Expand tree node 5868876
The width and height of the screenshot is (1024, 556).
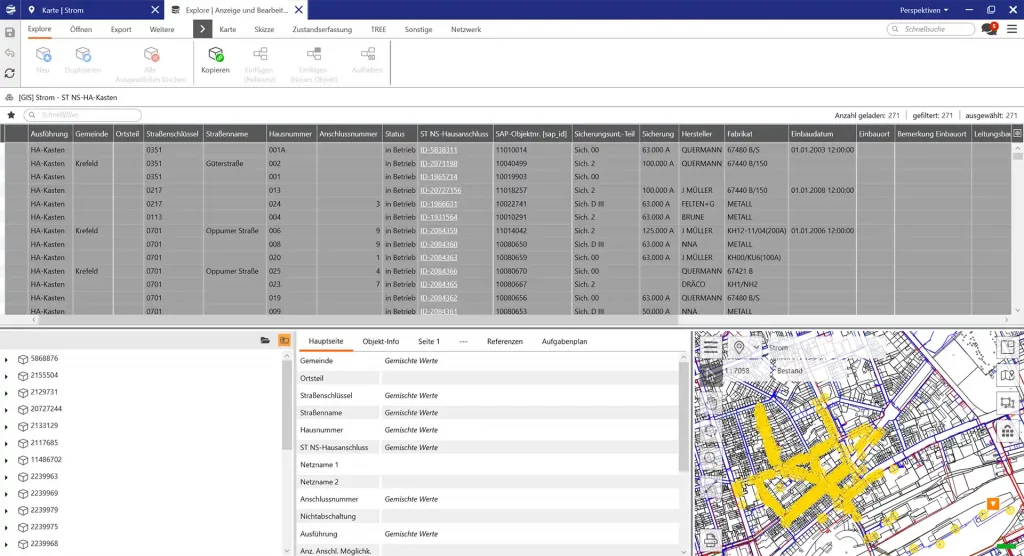[x=7, y=359]
